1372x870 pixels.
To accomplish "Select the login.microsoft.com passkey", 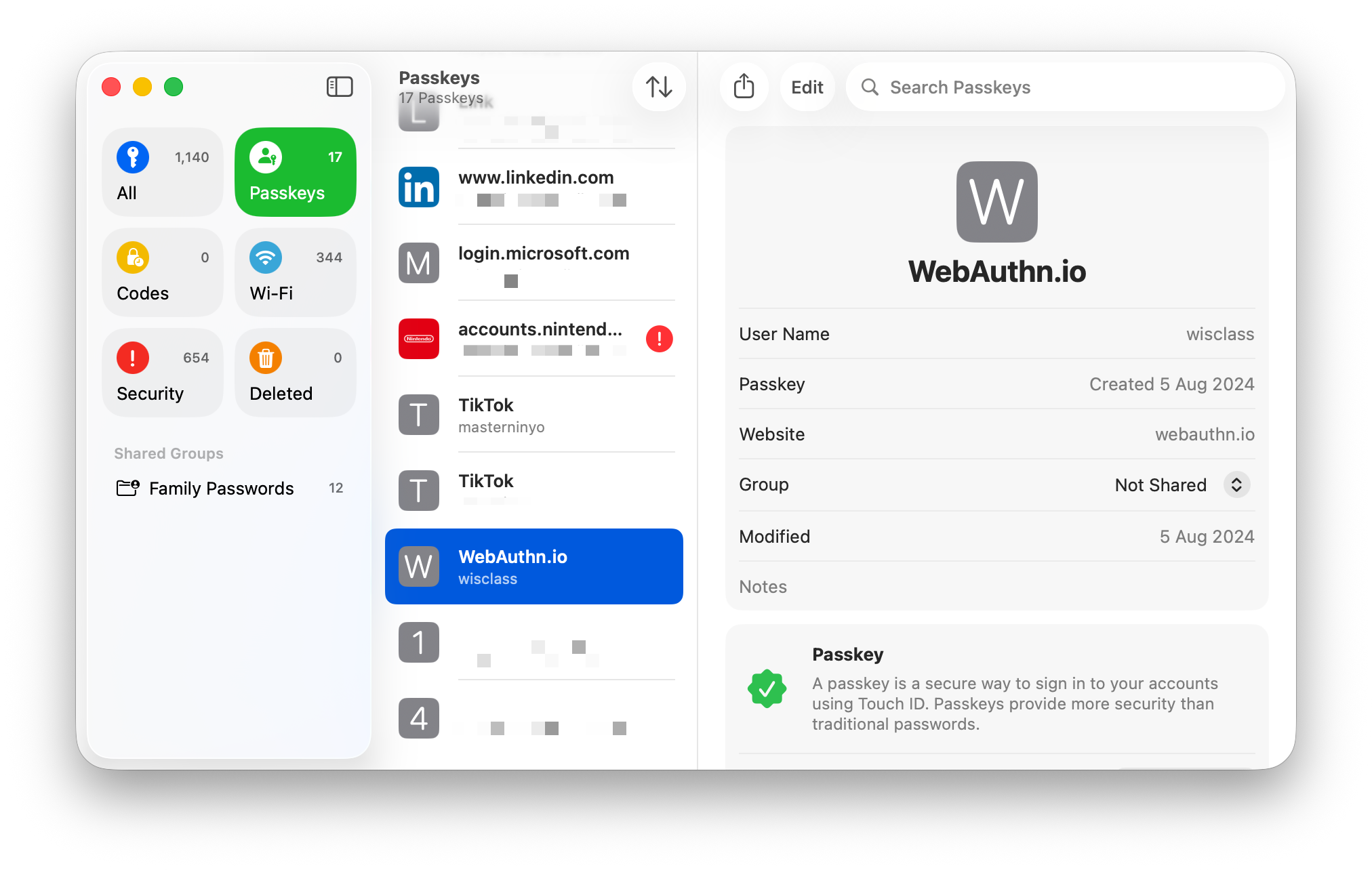I will [x=534, y=263].
